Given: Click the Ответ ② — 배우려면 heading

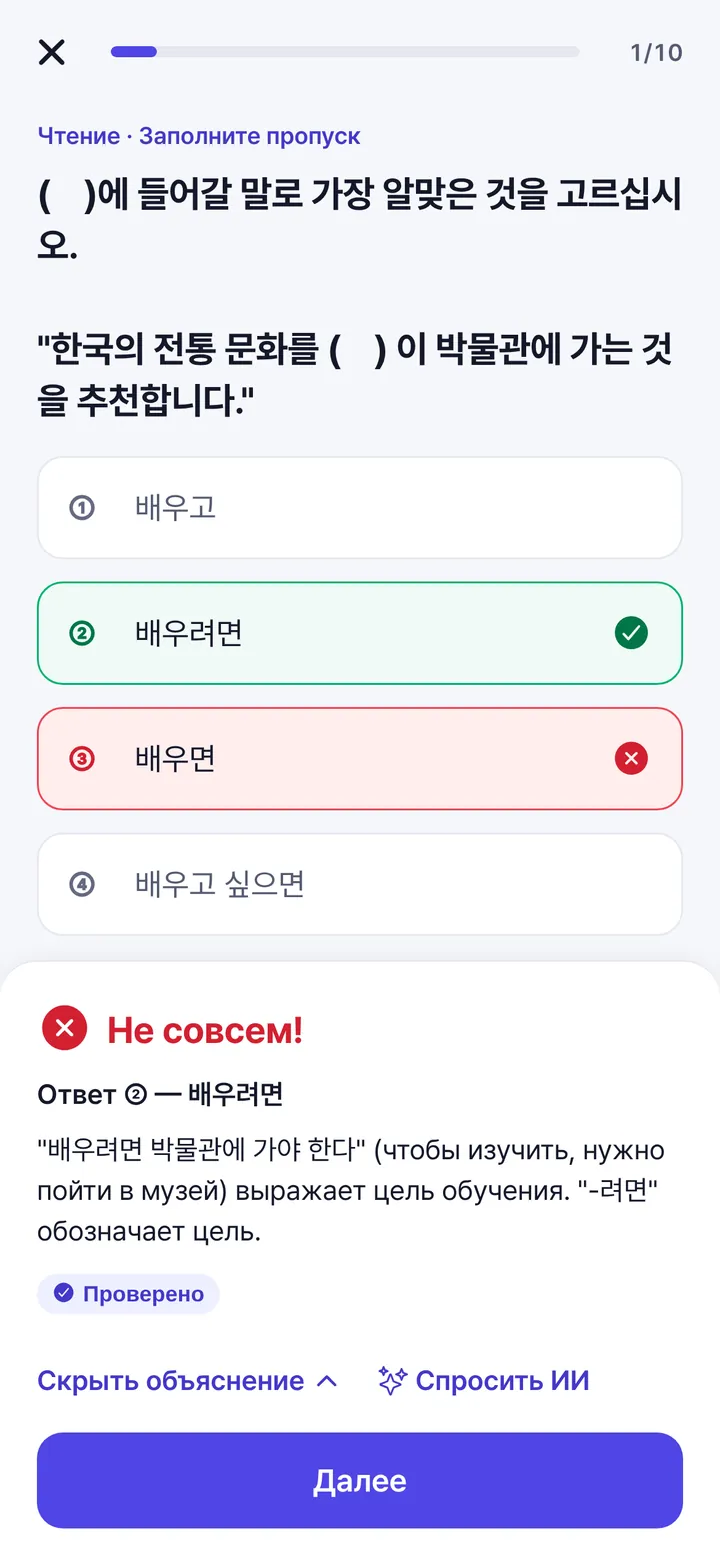Looking at the screenshot, I should (160, 1094).
